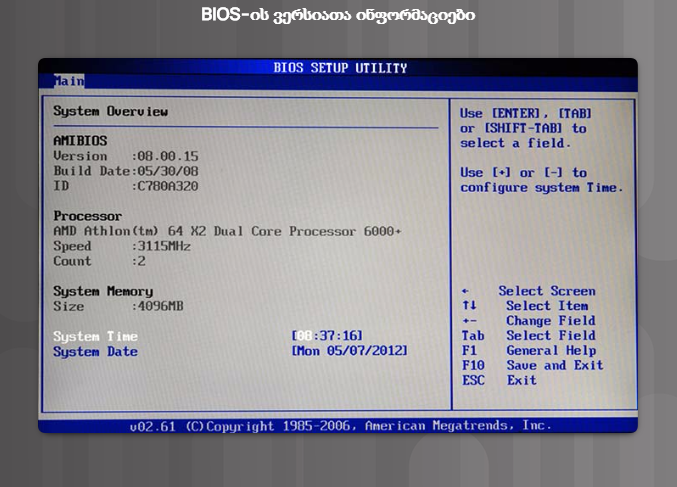Click the BIOS SETUP UTILITY title bar
Image resolution: width=677 pixels, height=487 pixels.
[x=340, y=68]
